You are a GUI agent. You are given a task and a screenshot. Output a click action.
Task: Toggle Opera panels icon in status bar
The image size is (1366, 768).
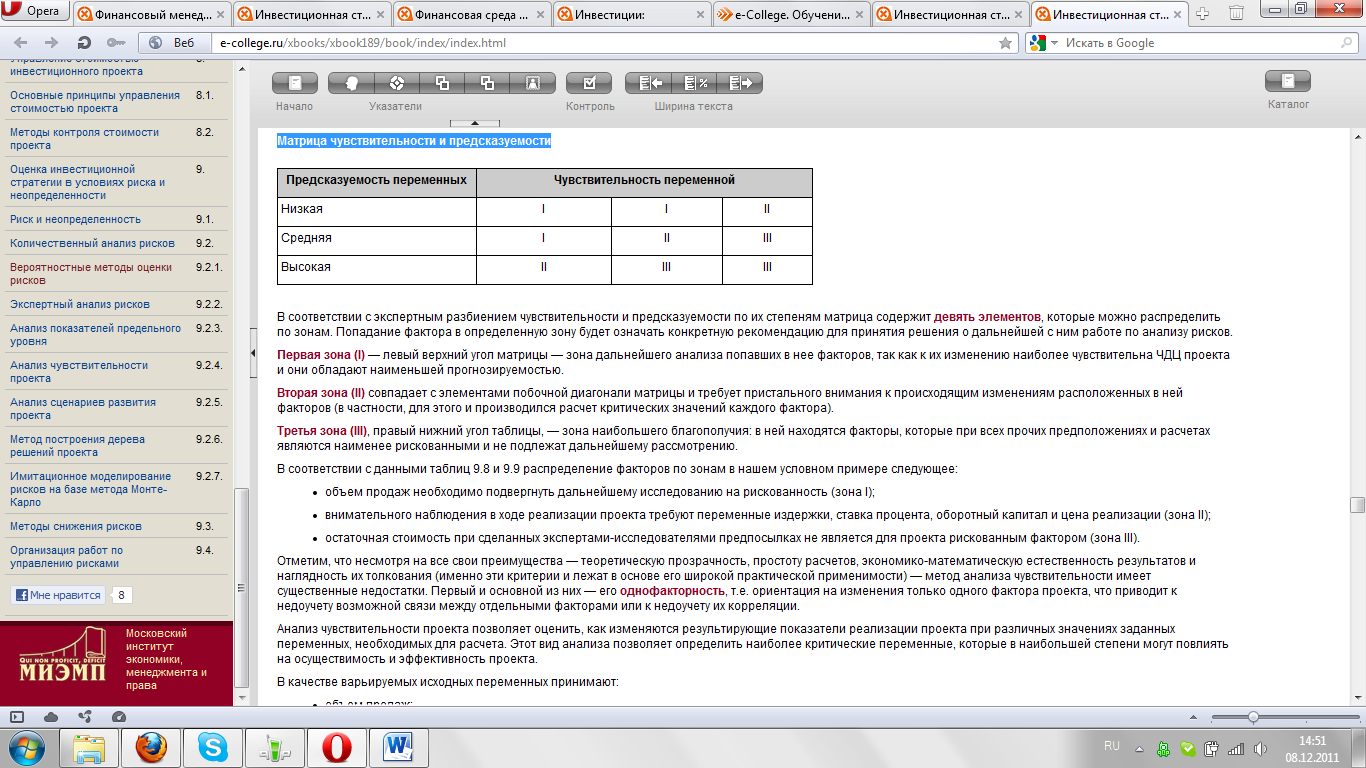click(x=17, y=717)
